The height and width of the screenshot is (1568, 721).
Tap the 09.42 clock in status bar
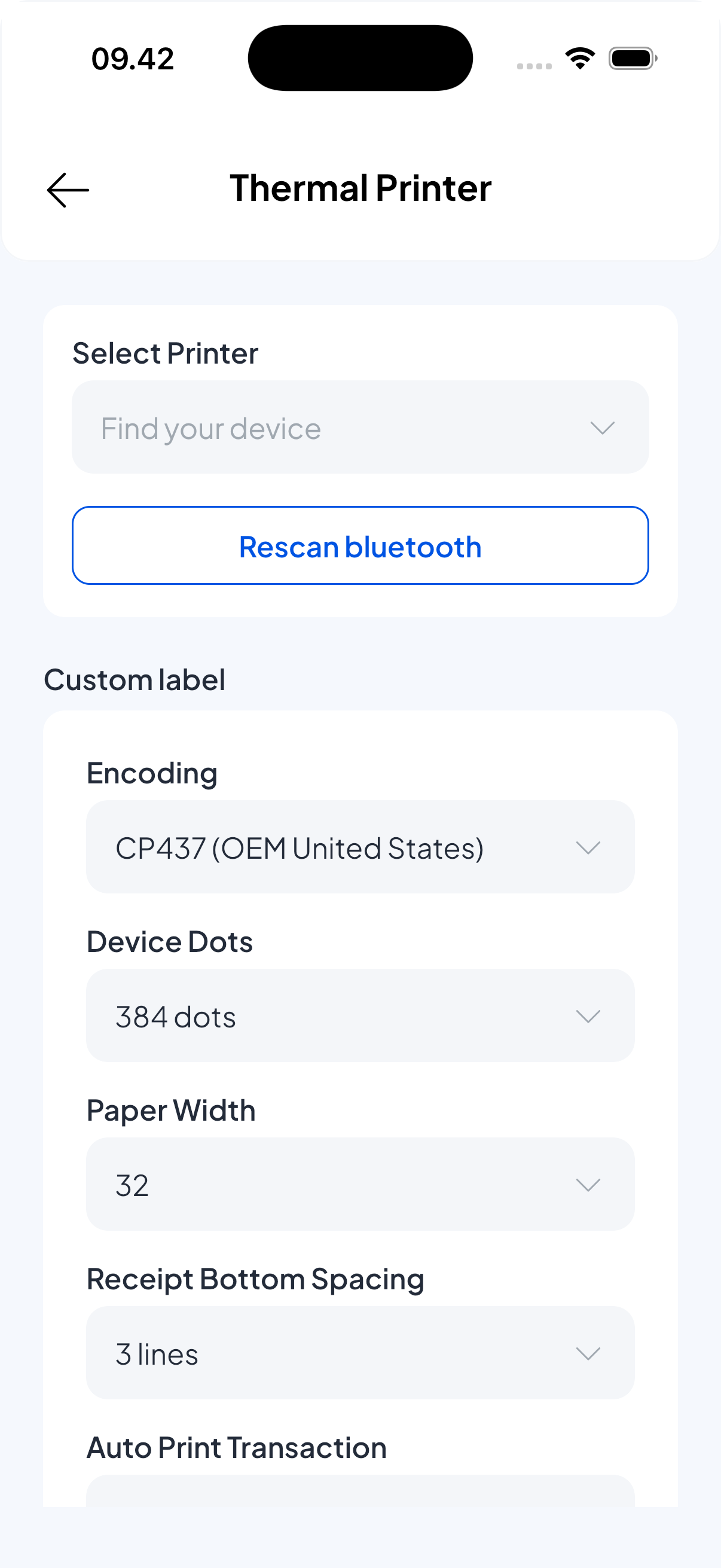point(133,59)
